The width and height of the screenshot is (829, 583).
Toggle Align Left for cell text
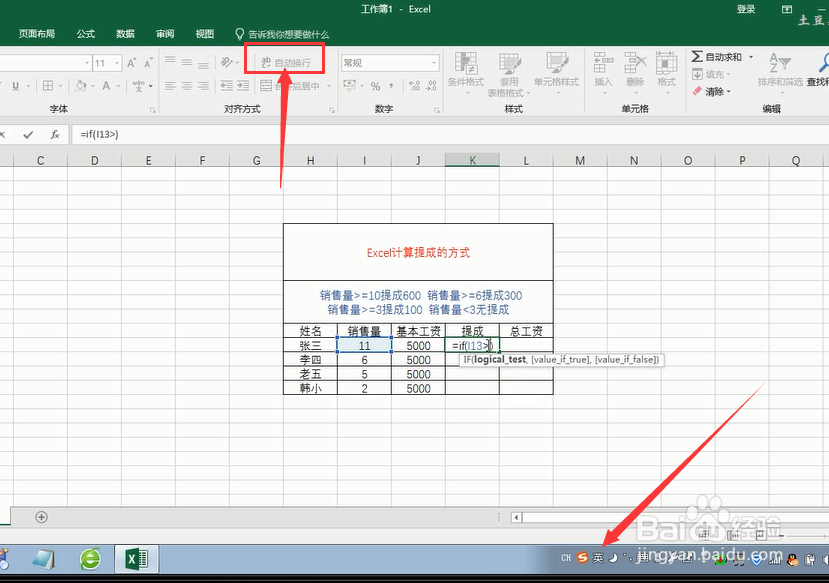170,86
